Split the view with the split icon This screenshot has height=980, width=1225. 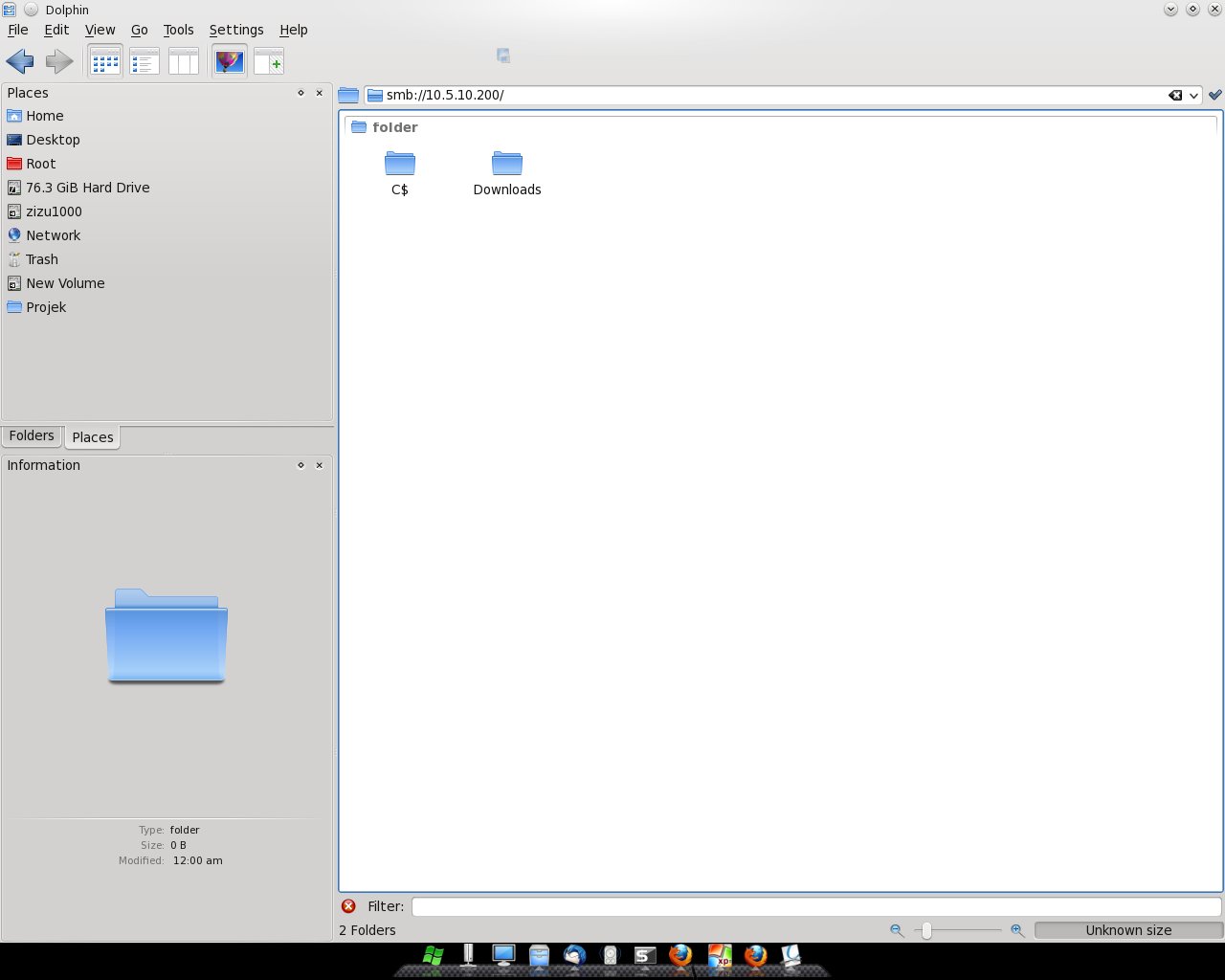click(268, 61)
